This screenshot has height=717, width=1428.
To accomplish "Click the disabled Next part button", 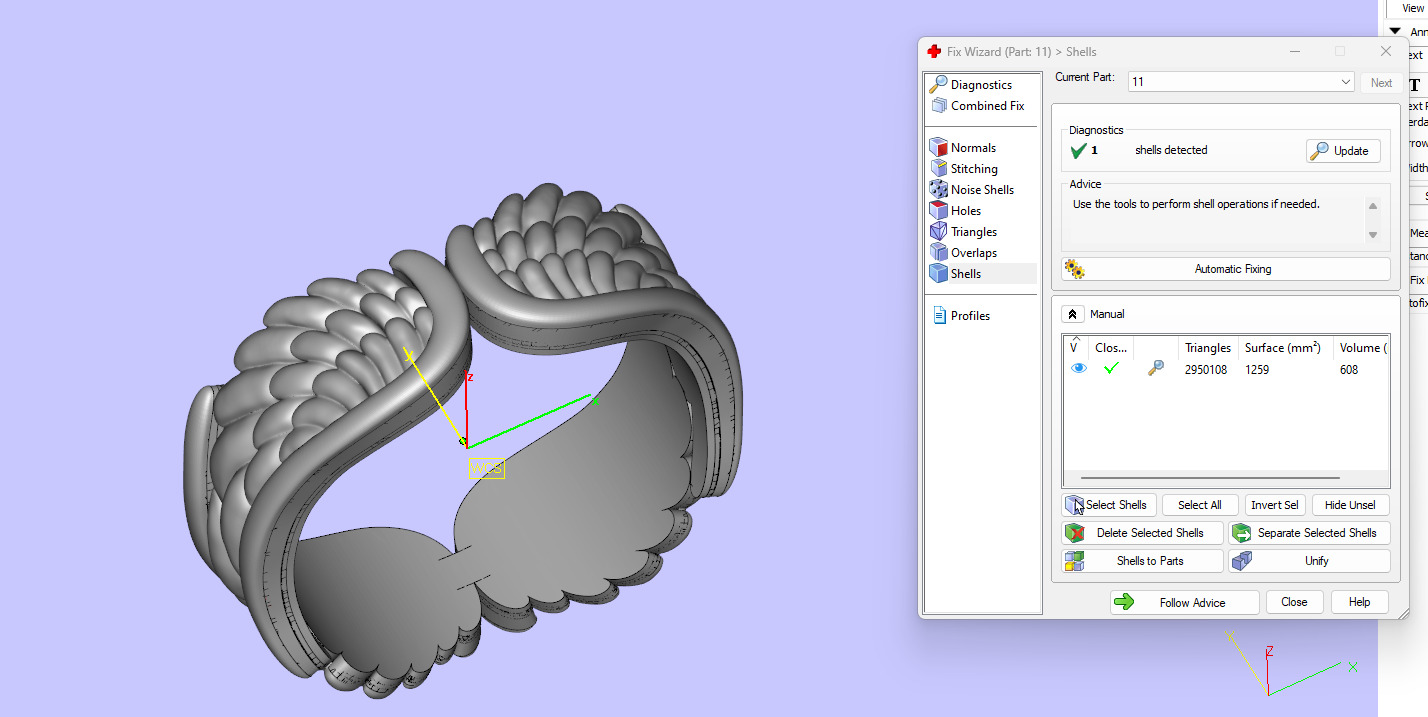I will [x=1381, y=83].
